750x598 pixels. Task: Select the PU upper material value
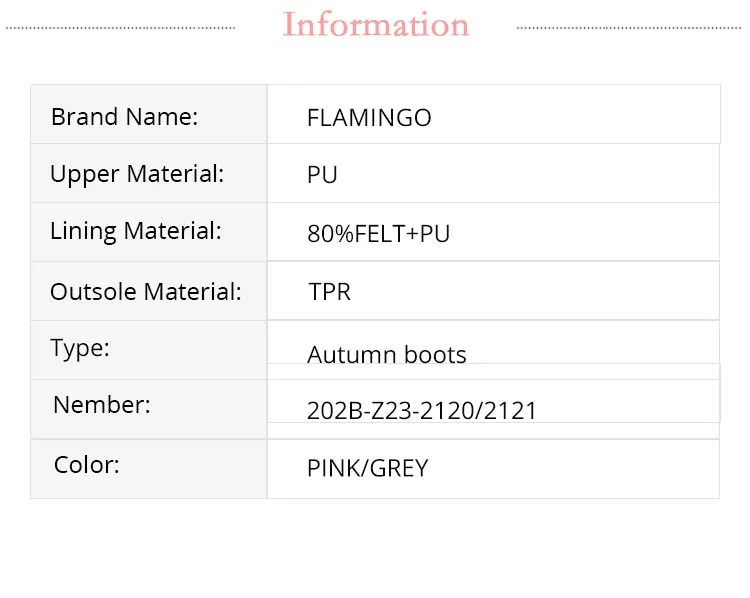[x=322, y=175]
